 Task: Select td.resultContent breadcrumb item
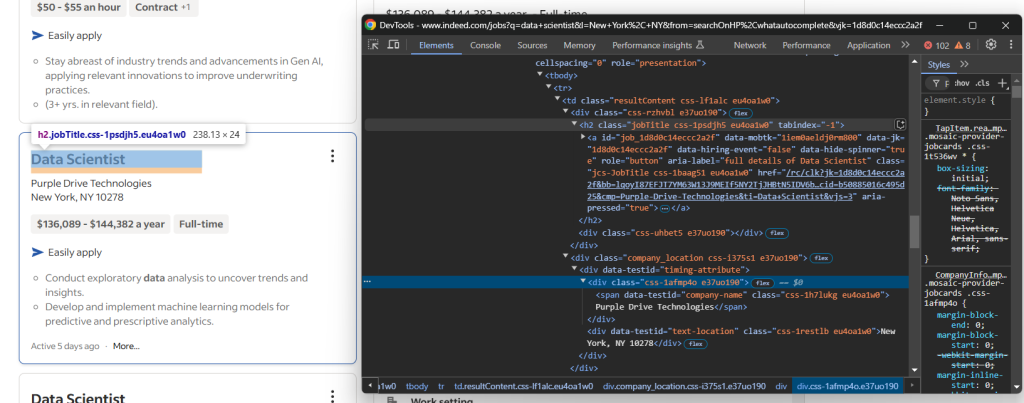click(x=524, y=387)
